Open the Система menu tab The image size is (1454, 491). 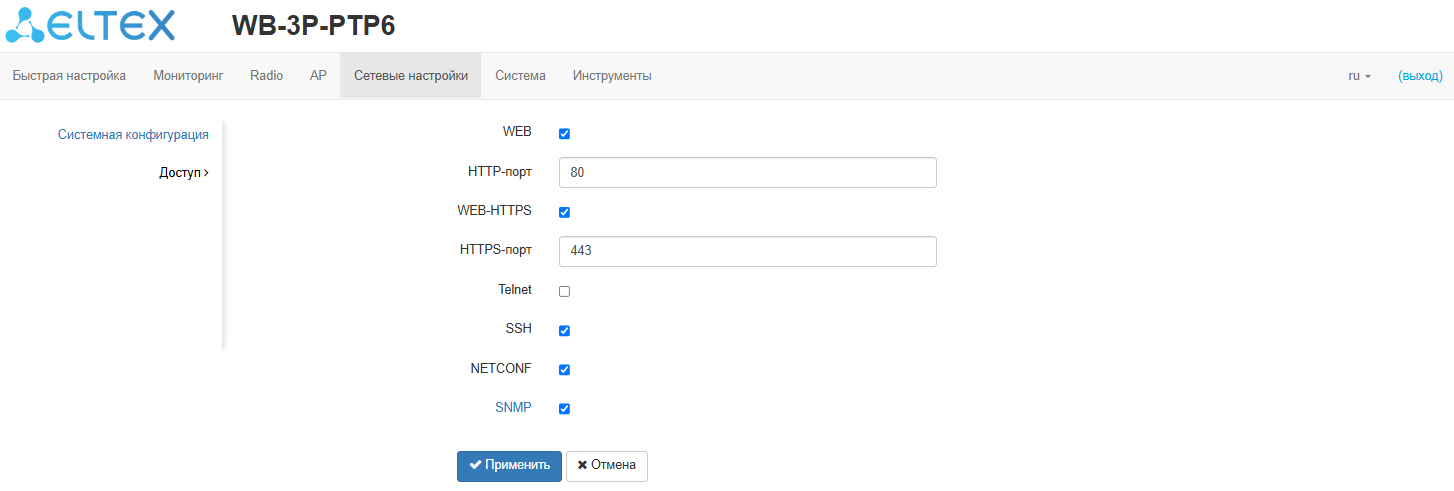(x=520, y=76)
